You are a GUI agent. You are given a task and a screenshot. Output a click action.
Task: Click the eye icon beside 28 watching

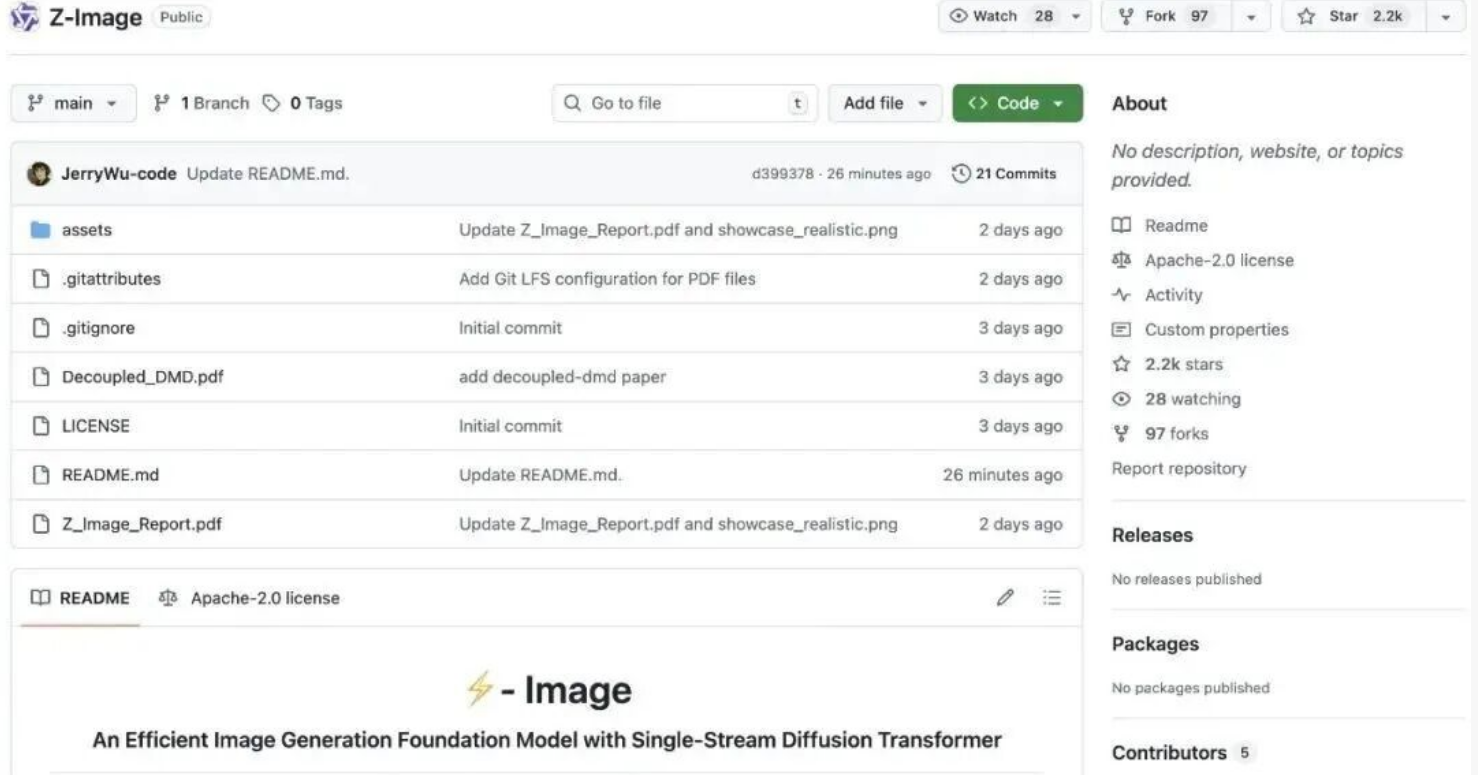point(1122,399)
